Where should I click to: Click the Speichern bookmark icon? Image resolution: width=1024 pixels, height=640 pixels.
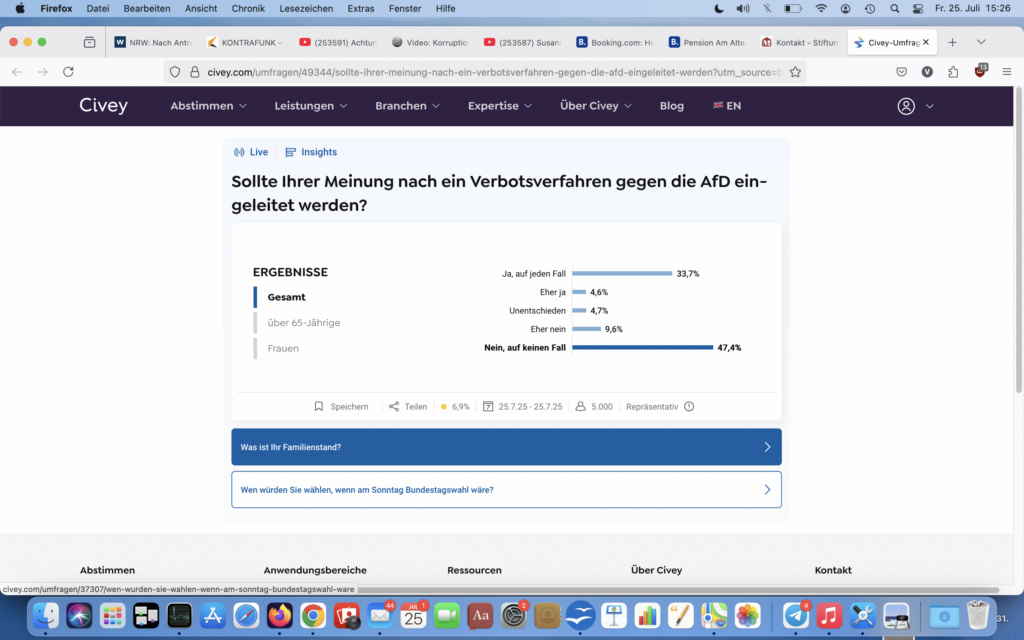click(319, 407)
